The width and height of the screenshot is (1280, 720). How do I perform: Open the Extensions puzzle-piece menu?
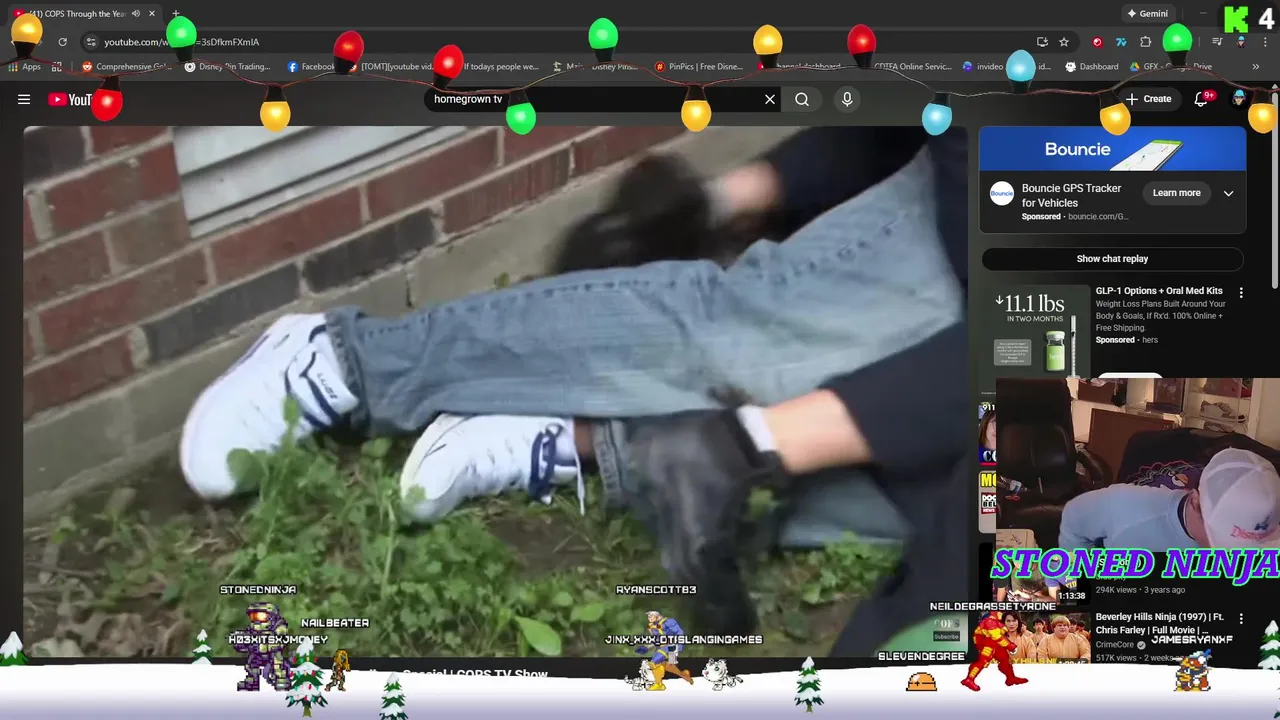click(x=1146, y=42)
